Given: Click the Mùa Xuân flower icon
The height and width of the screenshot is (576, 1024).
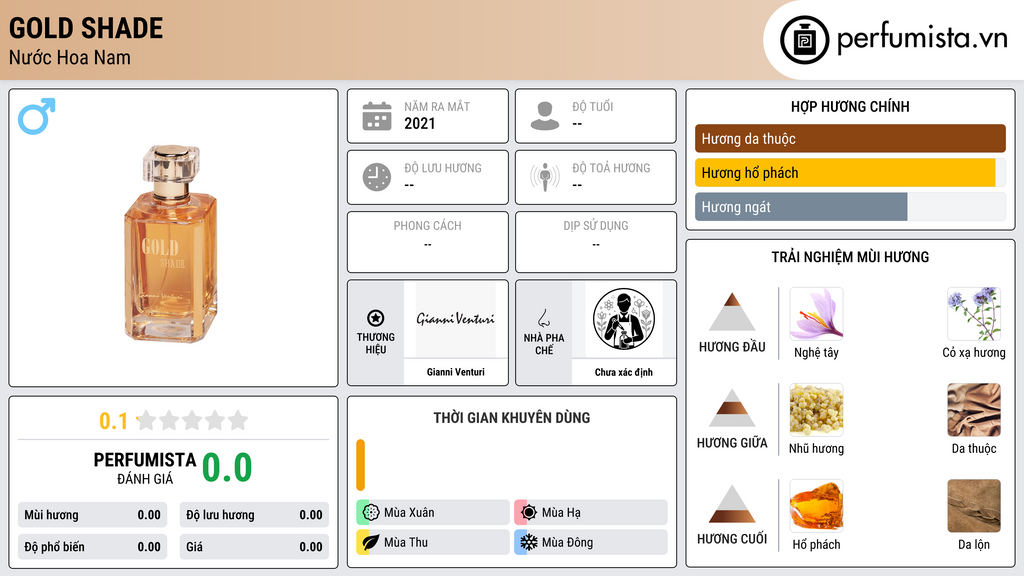Looking at the screenshot, I should tap(371, 512).
